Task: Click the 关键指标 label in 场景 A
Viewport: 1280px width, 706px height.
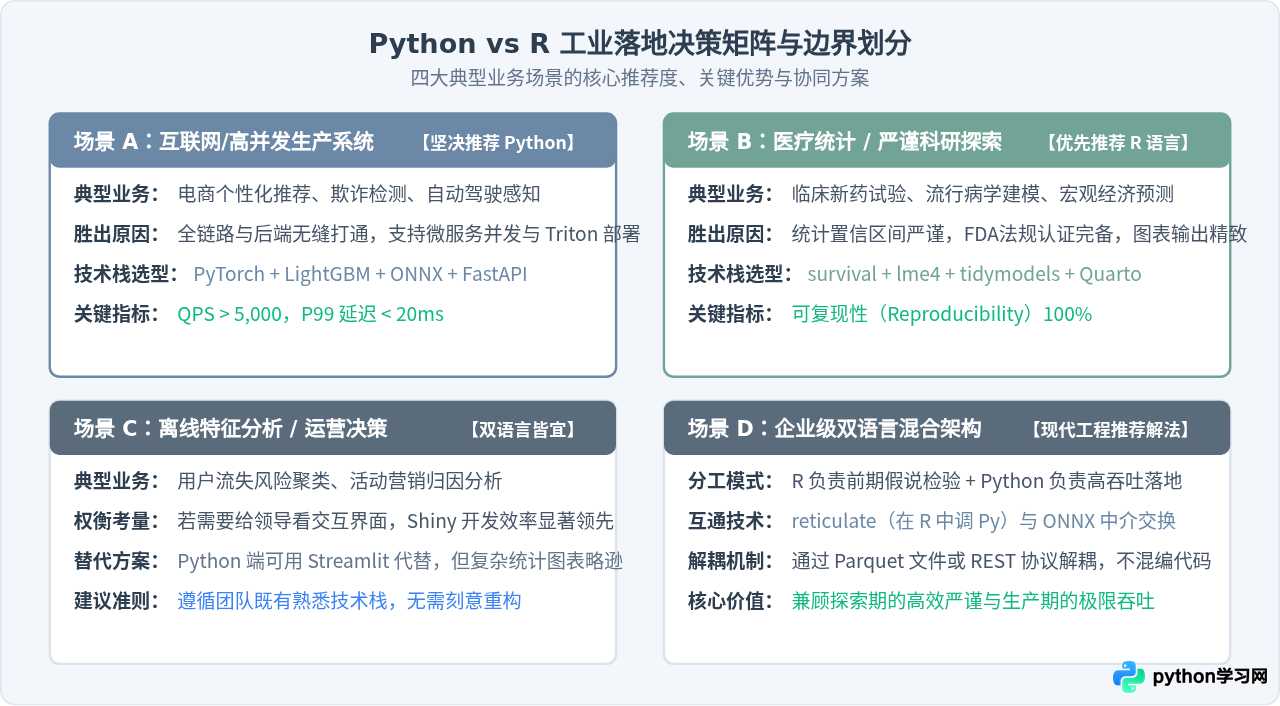Action: [x=116, y=314]
